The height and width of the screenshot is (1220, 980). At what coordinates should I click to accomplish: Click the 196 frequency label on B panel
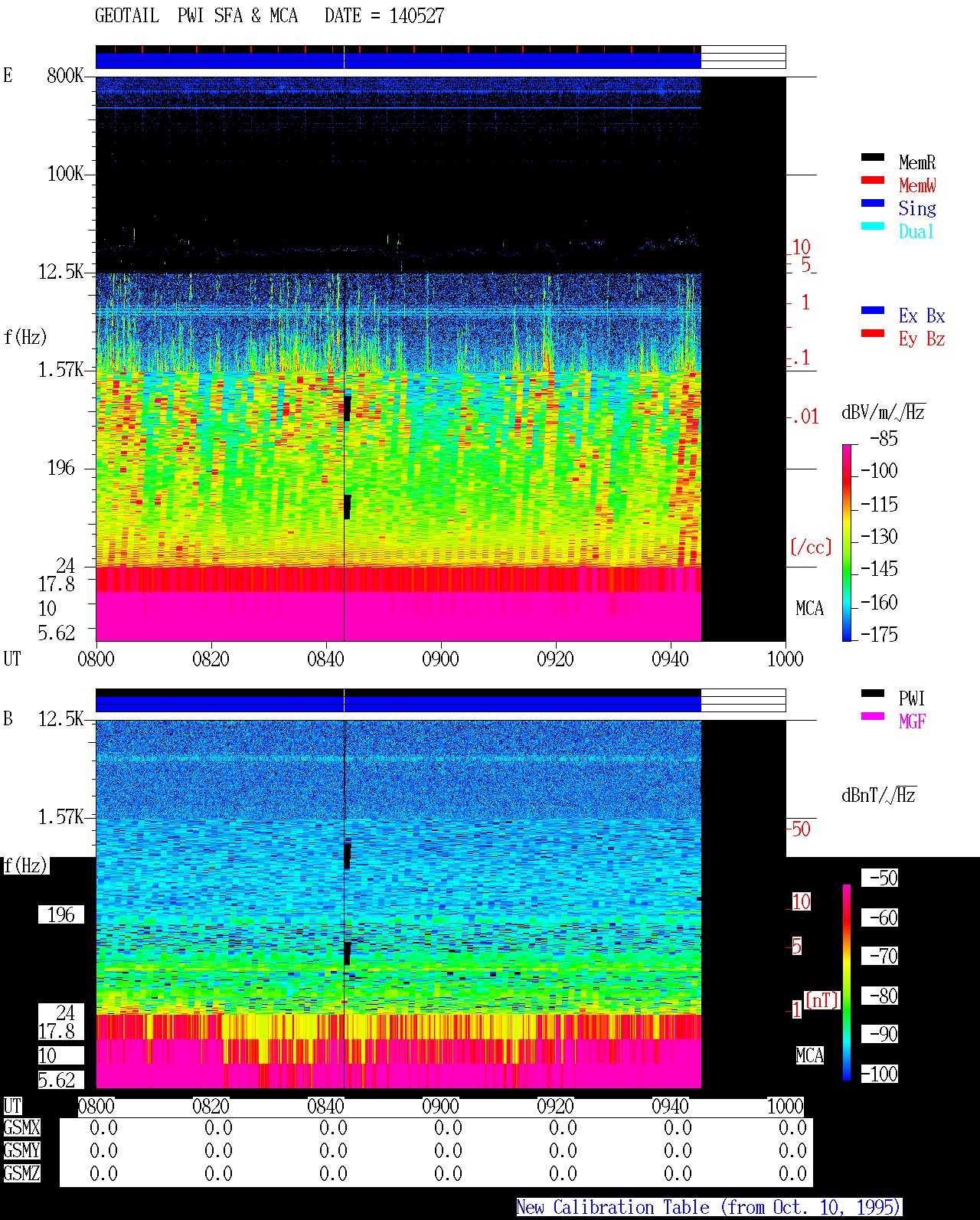coord(61,914)
